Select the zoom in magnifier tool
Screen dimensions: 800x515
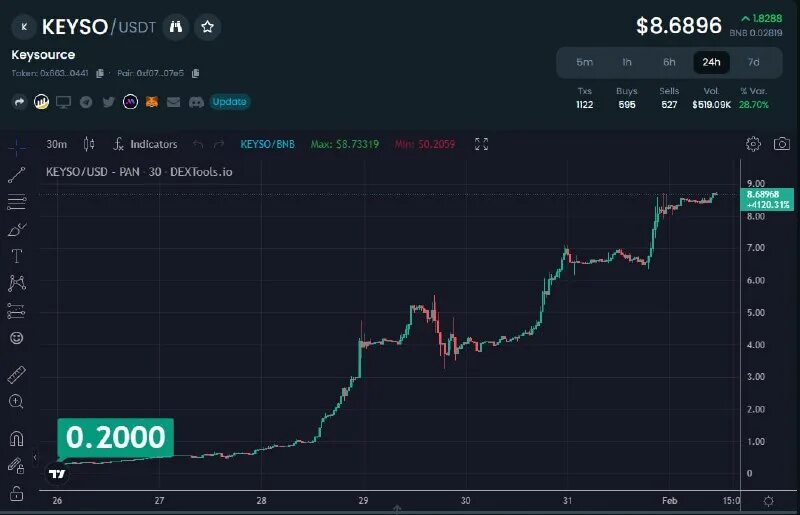pyautogui.click(x=16, y=402)
